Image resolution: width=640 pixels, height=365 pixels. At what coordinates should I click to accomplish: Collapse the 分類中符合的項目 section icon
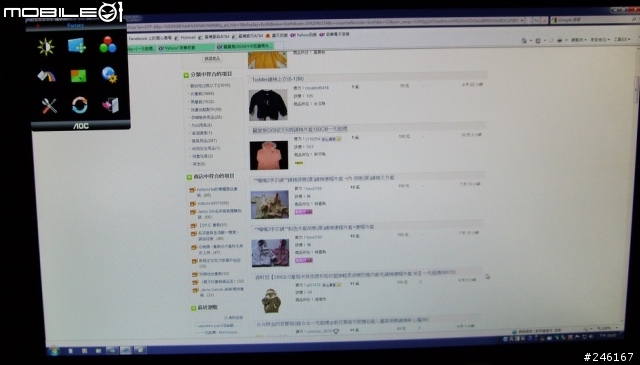point(186,75)
